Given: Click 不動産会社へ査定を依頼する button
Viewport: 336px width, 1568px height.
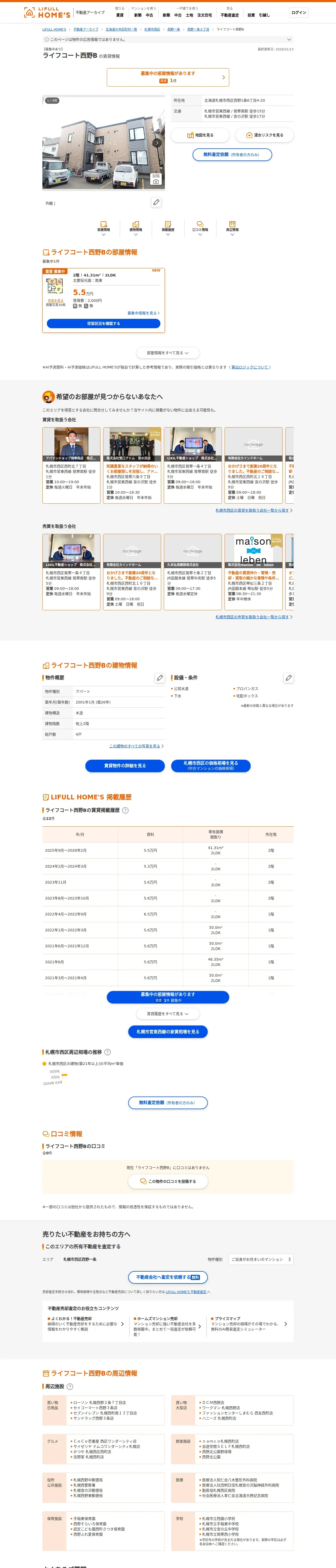Looking at the screenshot, I should point(168,1278).
